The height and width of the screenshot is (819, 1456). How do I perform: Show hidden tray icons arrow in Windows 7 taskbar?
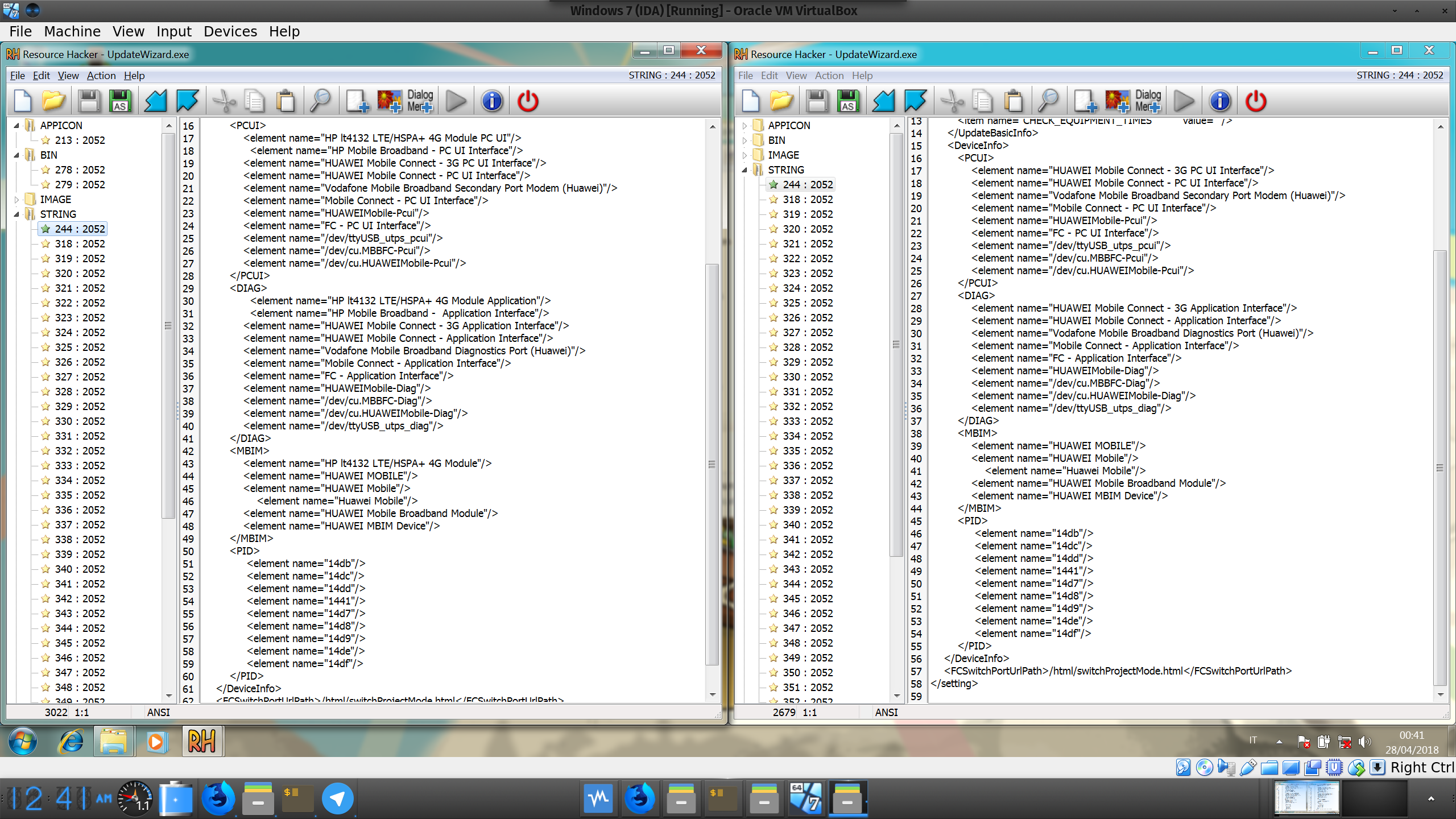pyautogui.click(x=1279, y=742)
